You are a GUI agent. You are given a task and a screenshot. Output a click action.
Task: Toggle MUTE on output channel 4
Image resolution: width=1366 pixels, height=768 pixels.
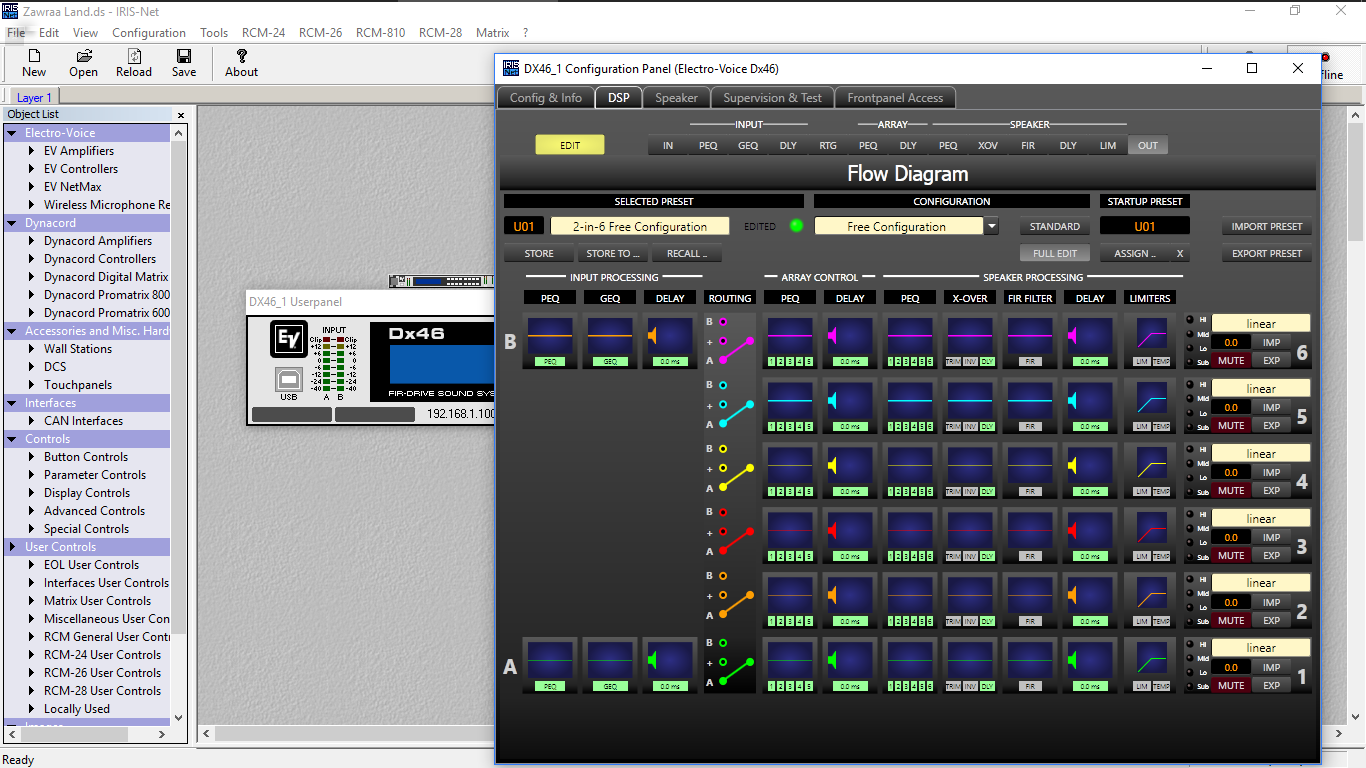pos(1231,490)
